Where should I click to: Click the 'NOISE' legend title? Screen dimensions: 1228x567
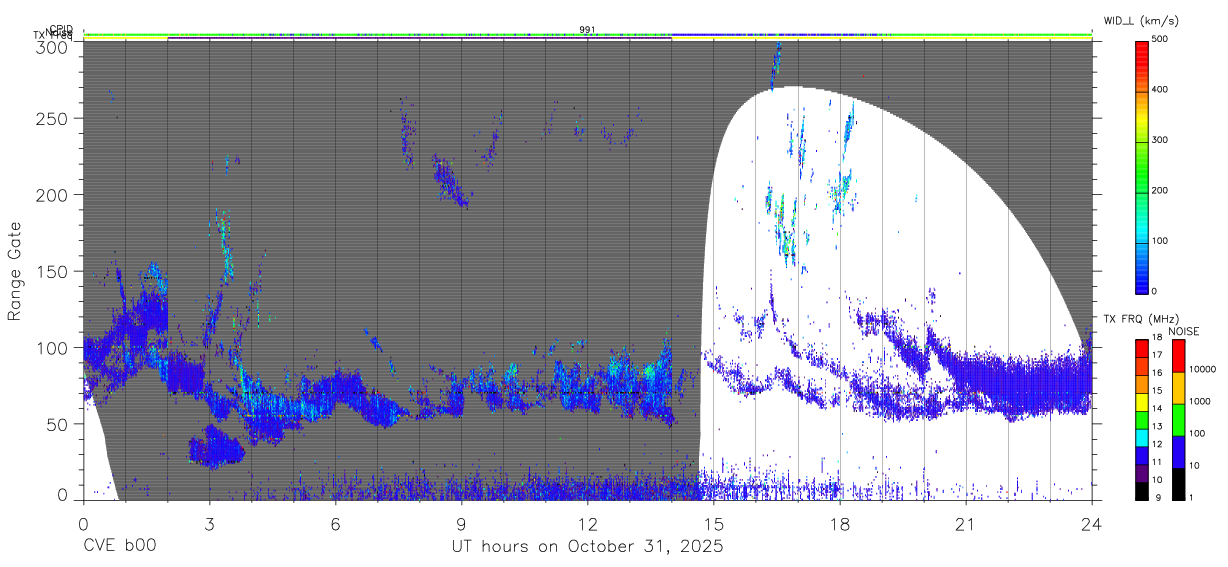(1183, 331)
